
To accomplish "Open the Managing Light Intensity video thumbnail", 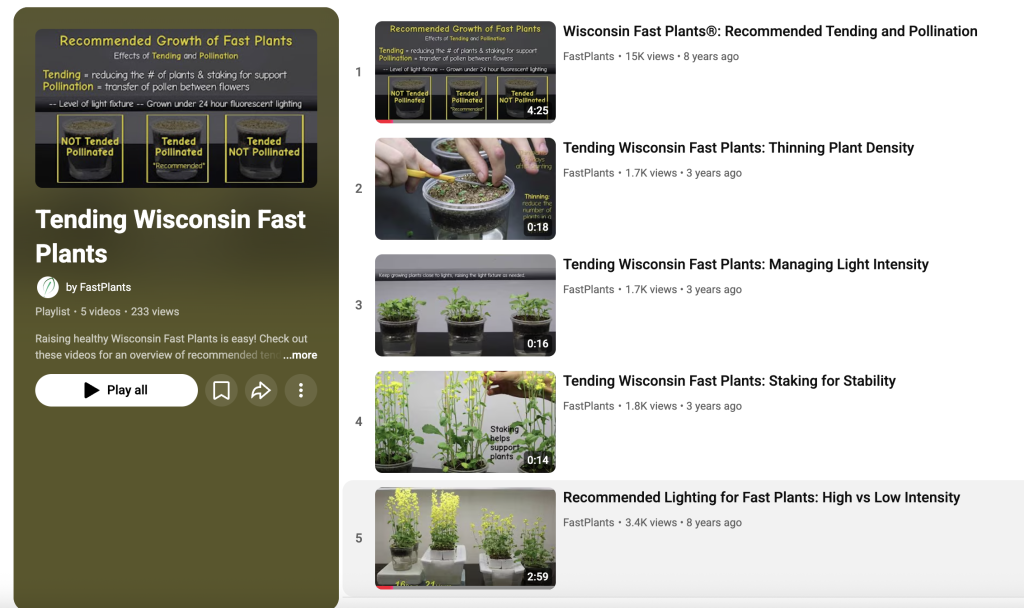I will (x=465, y=305).
